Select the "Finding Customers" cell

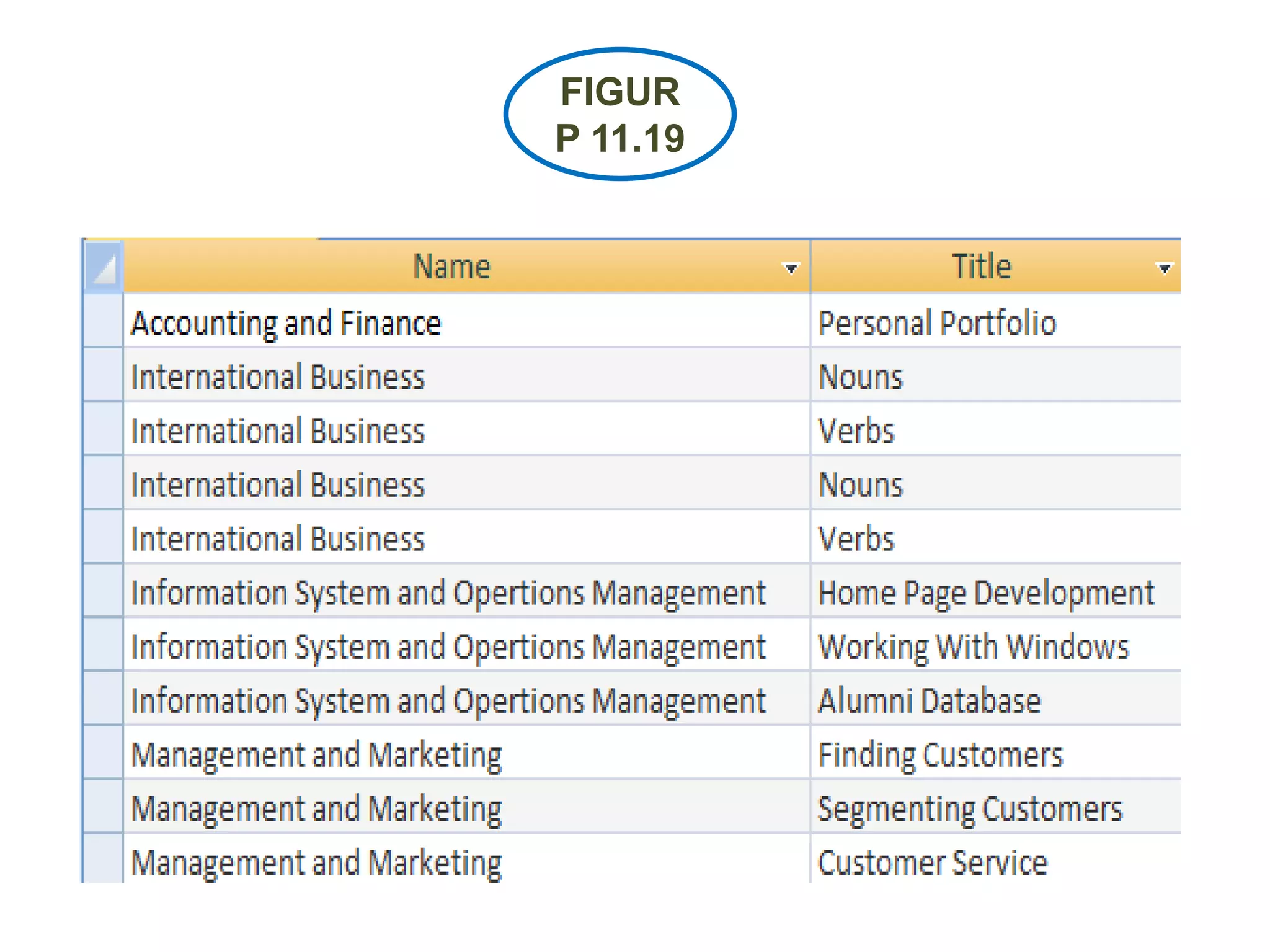pyautogui.click(x=940, y=754)
